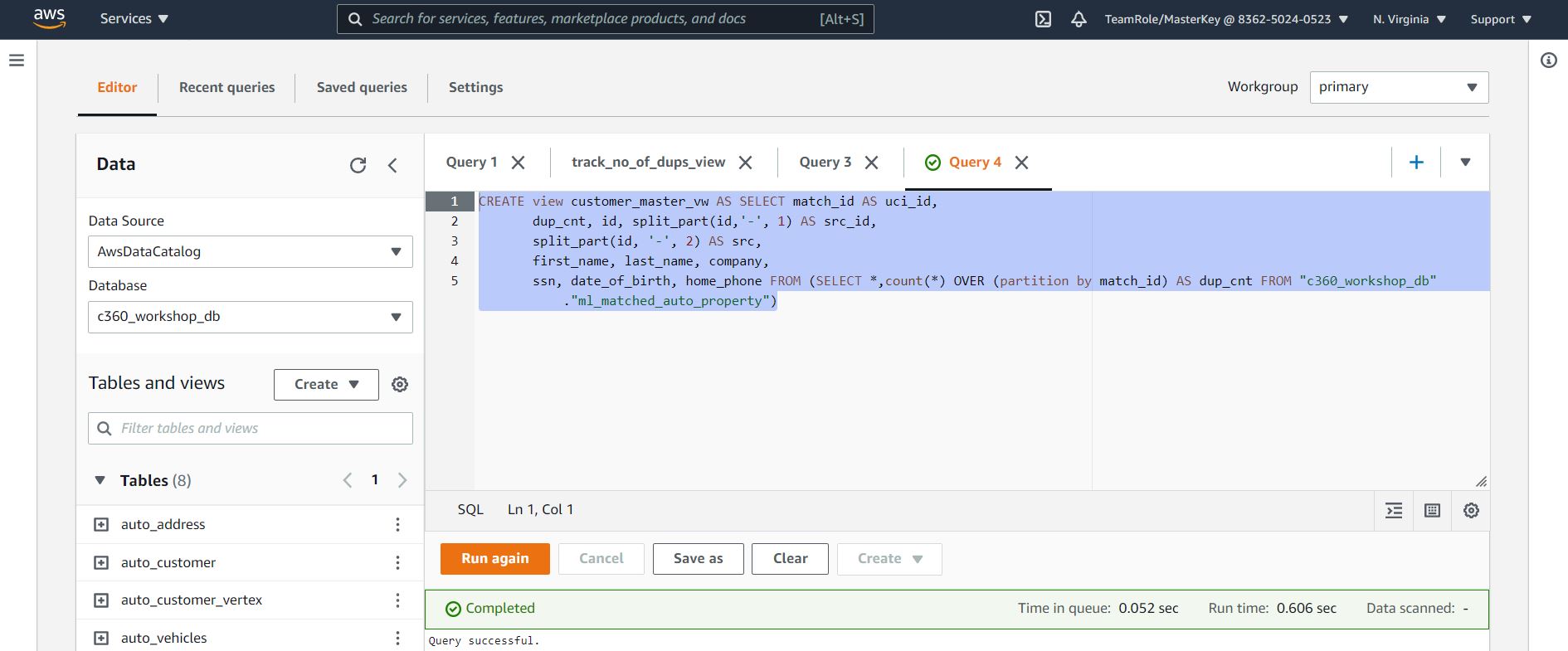
Task: Click the Filter tables and views field
Action: coord(250,428)
